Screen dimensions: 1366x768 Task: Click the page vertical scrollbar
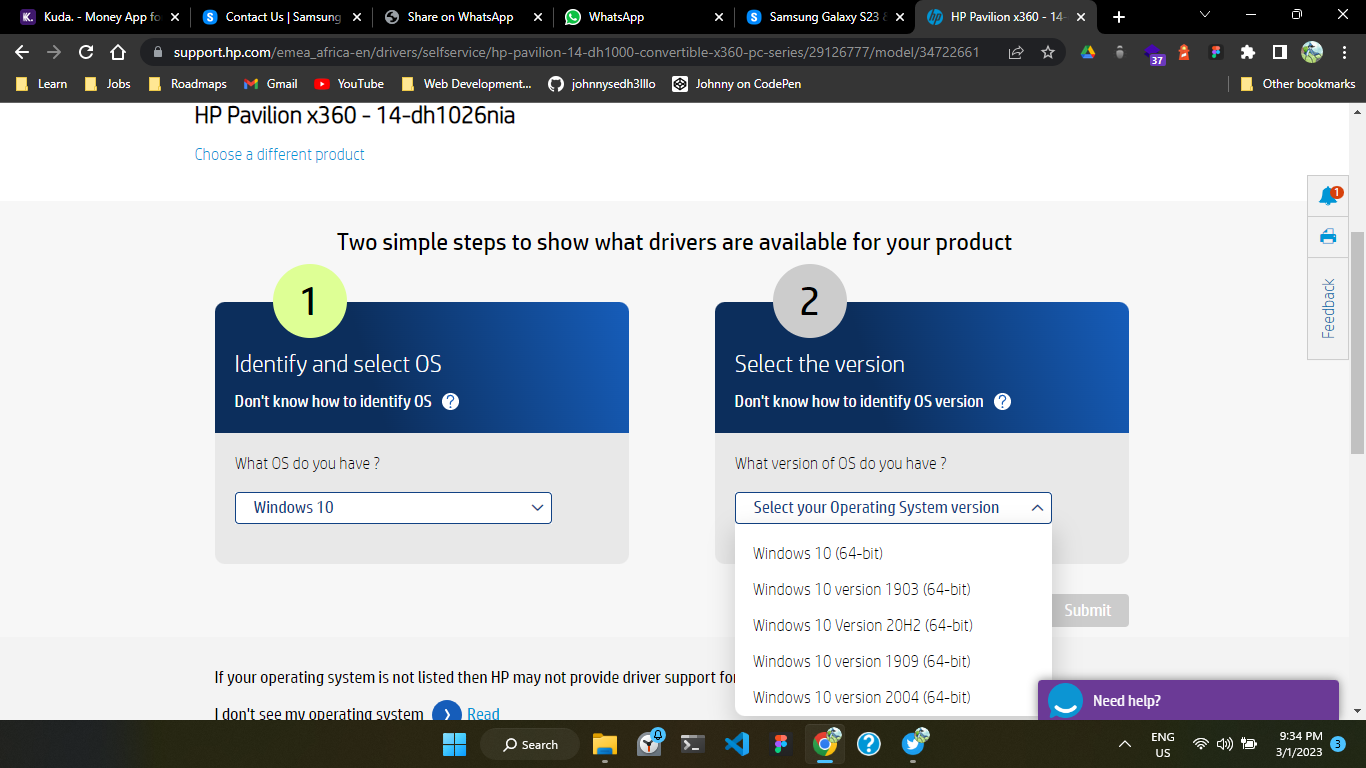[1358, 341]
